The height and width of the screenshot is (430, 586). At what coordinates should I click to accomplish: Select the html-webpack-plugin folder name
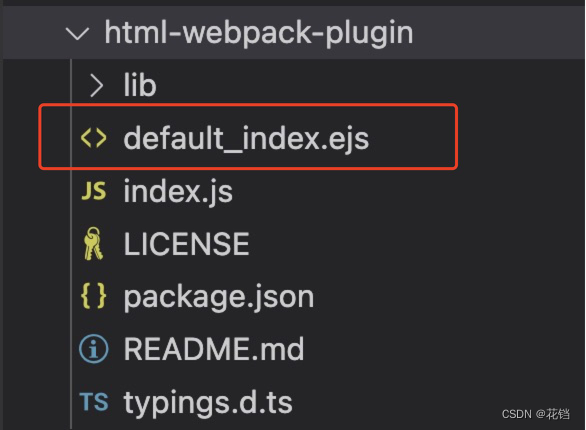[x=259, y=33]
